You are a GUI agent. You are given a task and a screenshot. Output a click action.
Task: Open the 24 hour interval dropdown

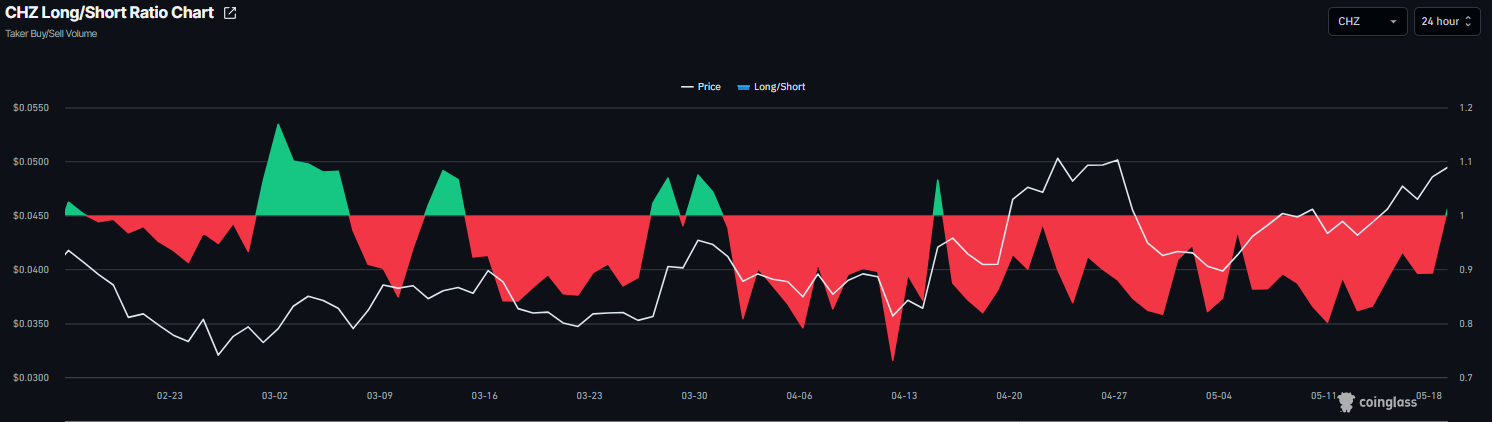tap(1447, 21)
